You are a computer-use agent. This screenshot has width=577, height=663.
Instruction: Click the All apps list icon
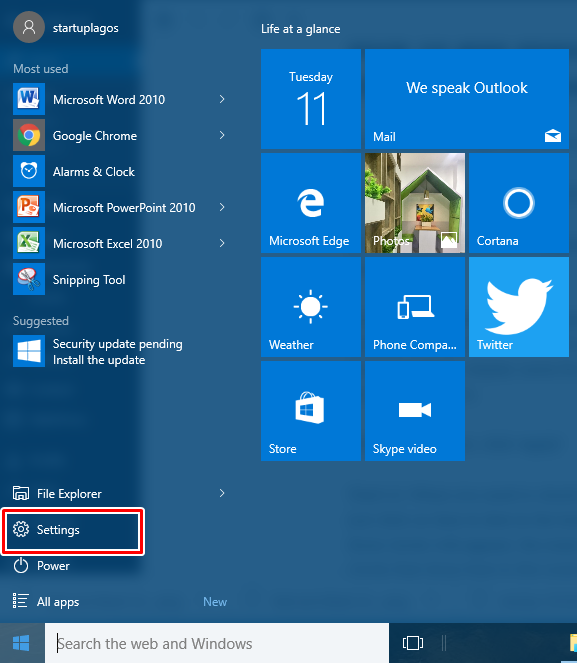click(x=21, y=601)
